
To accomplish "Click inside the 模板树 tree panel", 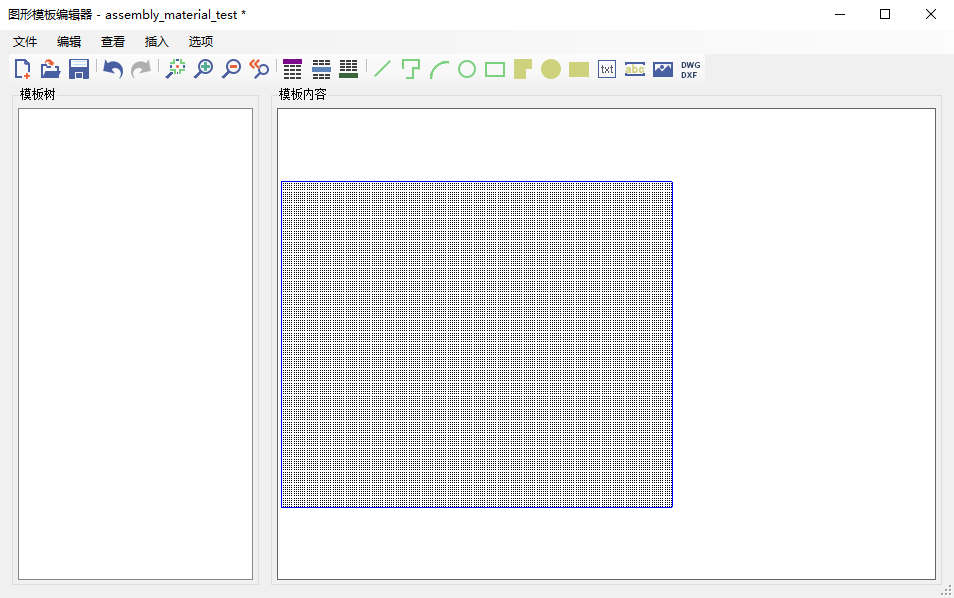I will (135, 344).
